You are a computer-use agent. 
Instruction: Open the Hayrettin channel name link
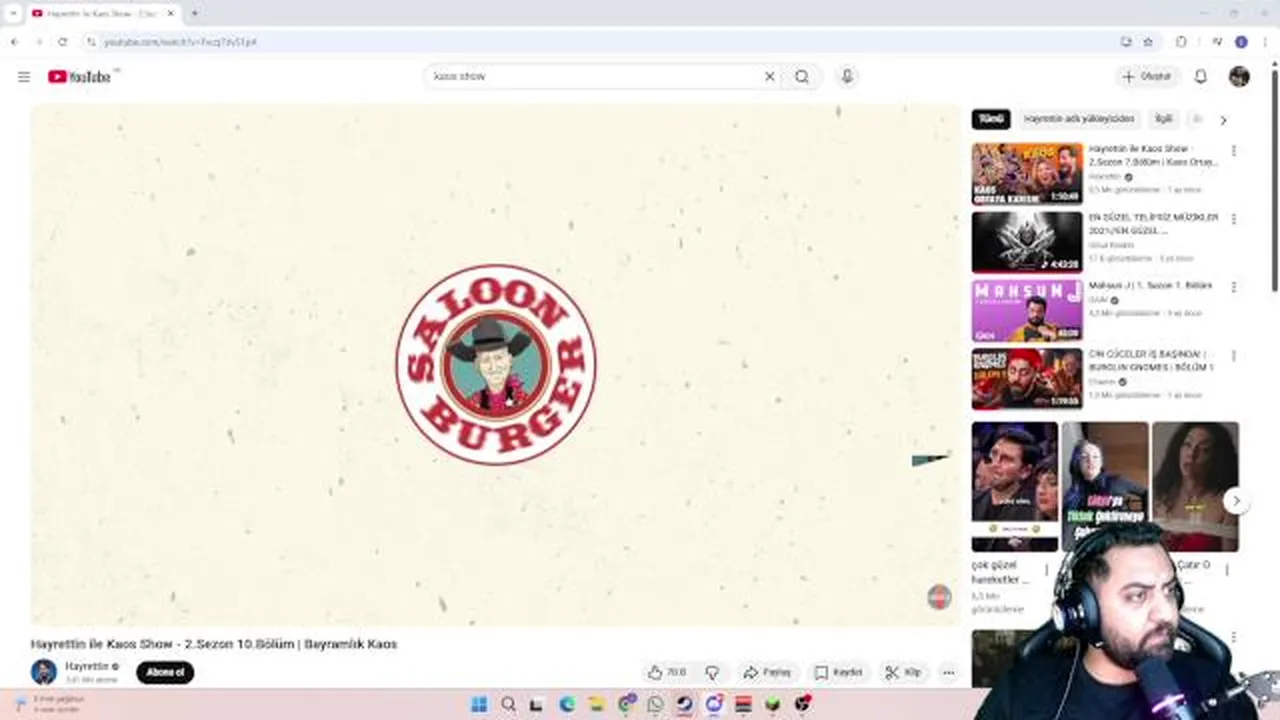coord(87,666)
